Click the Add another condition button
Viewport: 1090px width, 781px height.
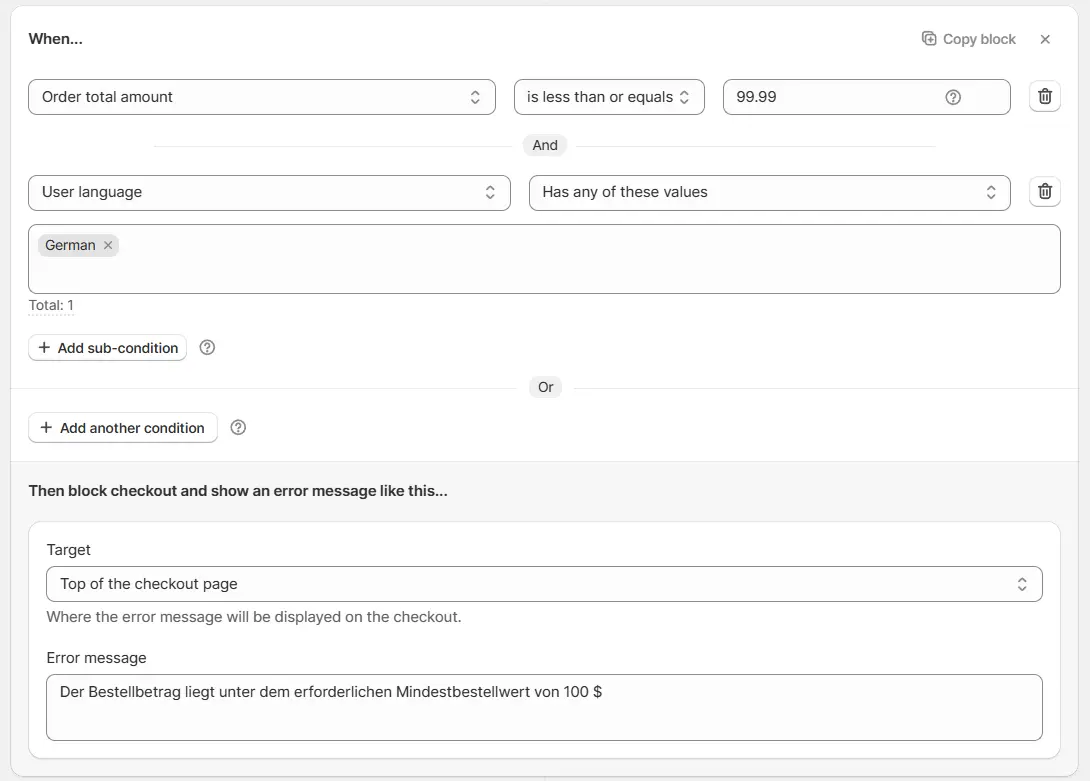click(x=122, y=428)
